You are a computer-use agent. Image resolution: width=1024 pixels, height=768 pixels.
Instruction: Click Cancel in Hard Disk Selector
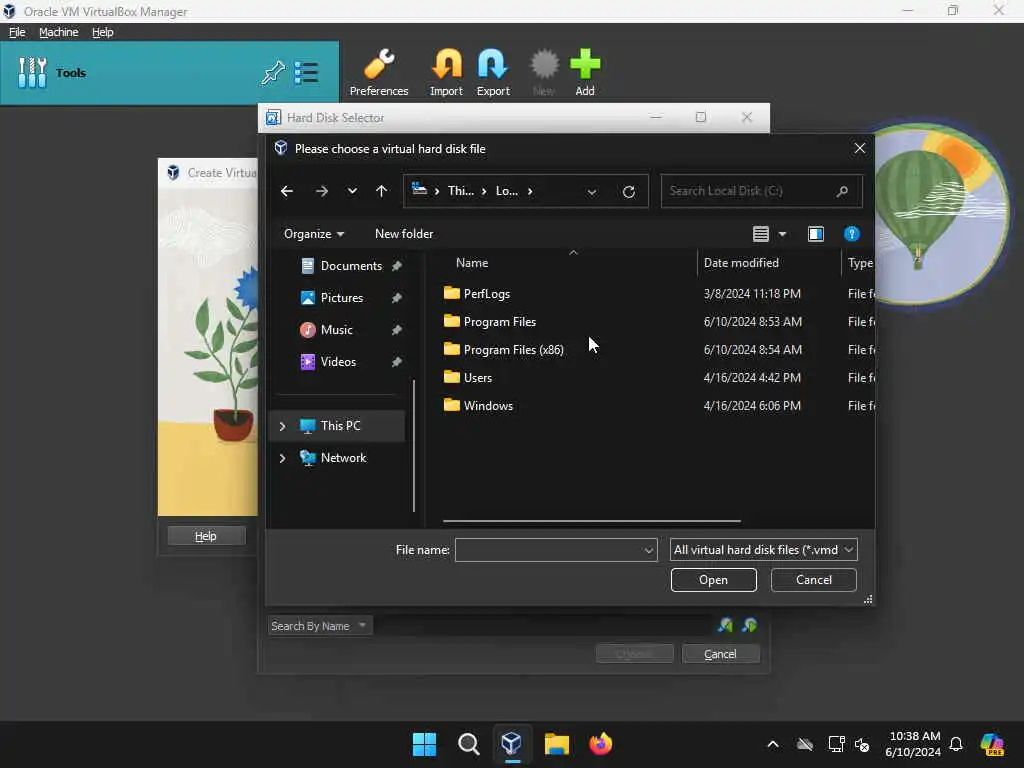[720, 654]
